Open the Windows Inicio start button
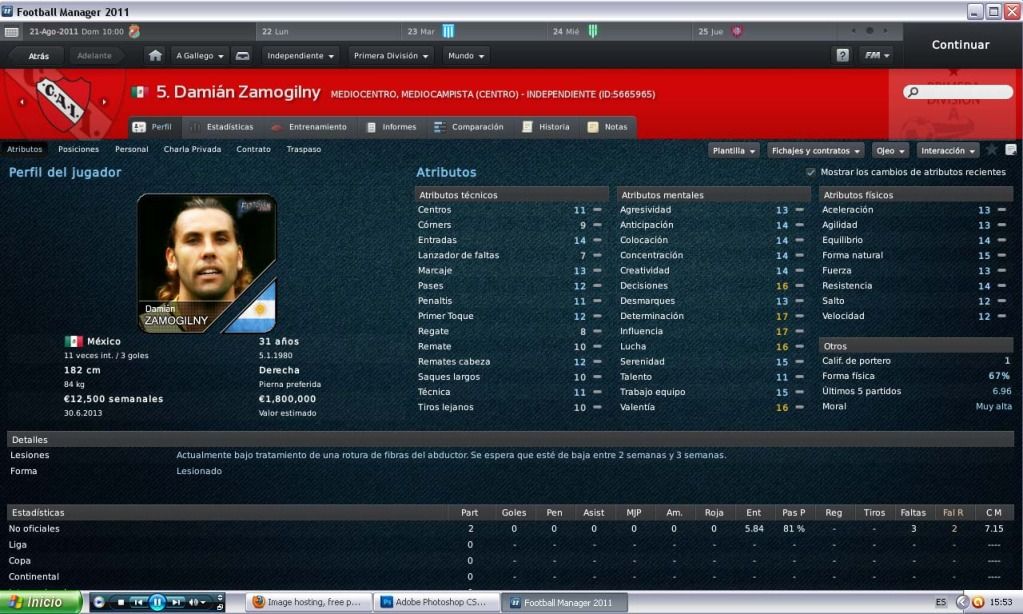This screenshot has height=614, width=1023. pos(41,602)
